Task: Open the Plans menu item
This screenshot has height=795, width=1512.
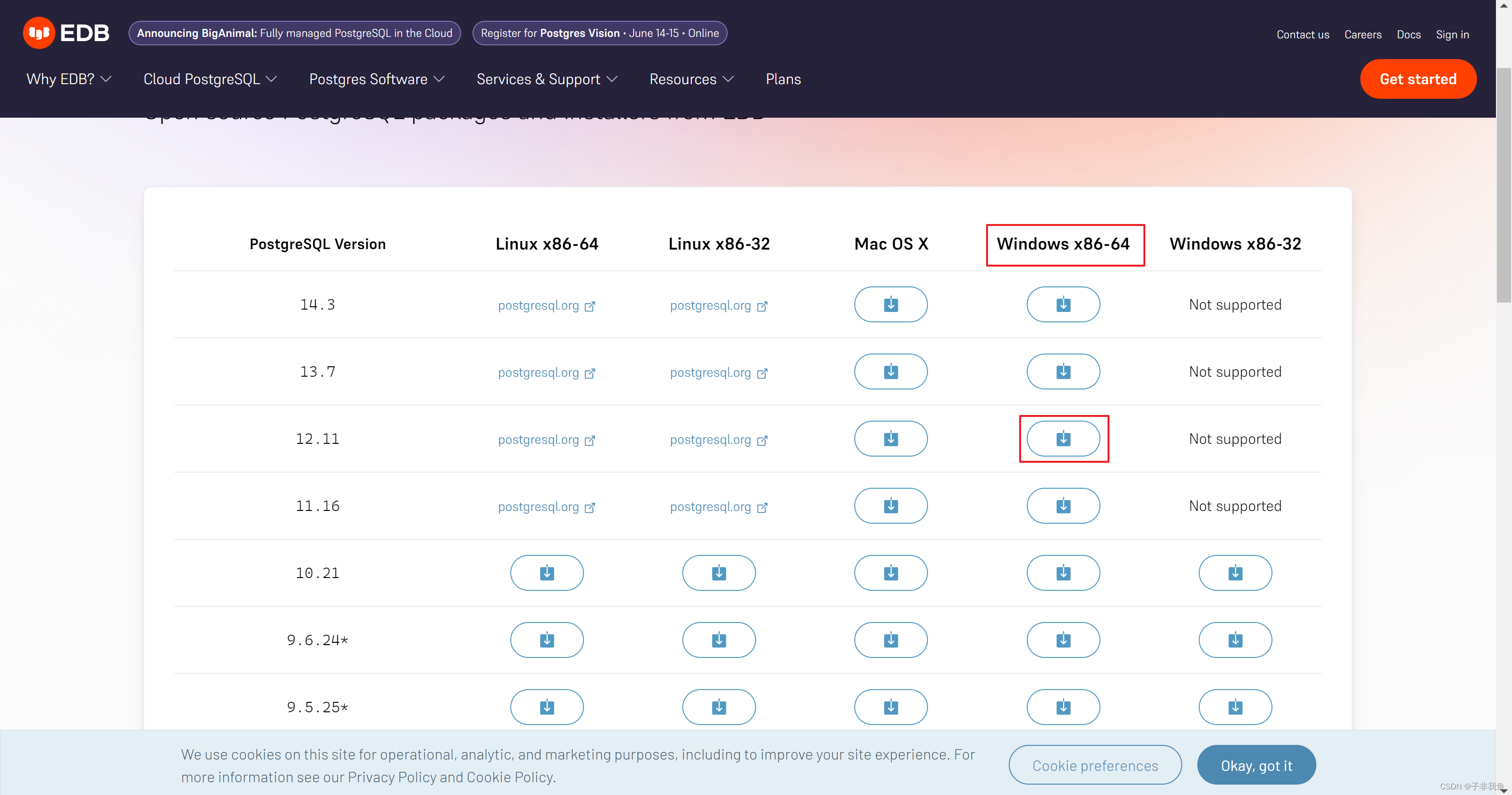Action: pyautogui.click(x=783, y=79)
